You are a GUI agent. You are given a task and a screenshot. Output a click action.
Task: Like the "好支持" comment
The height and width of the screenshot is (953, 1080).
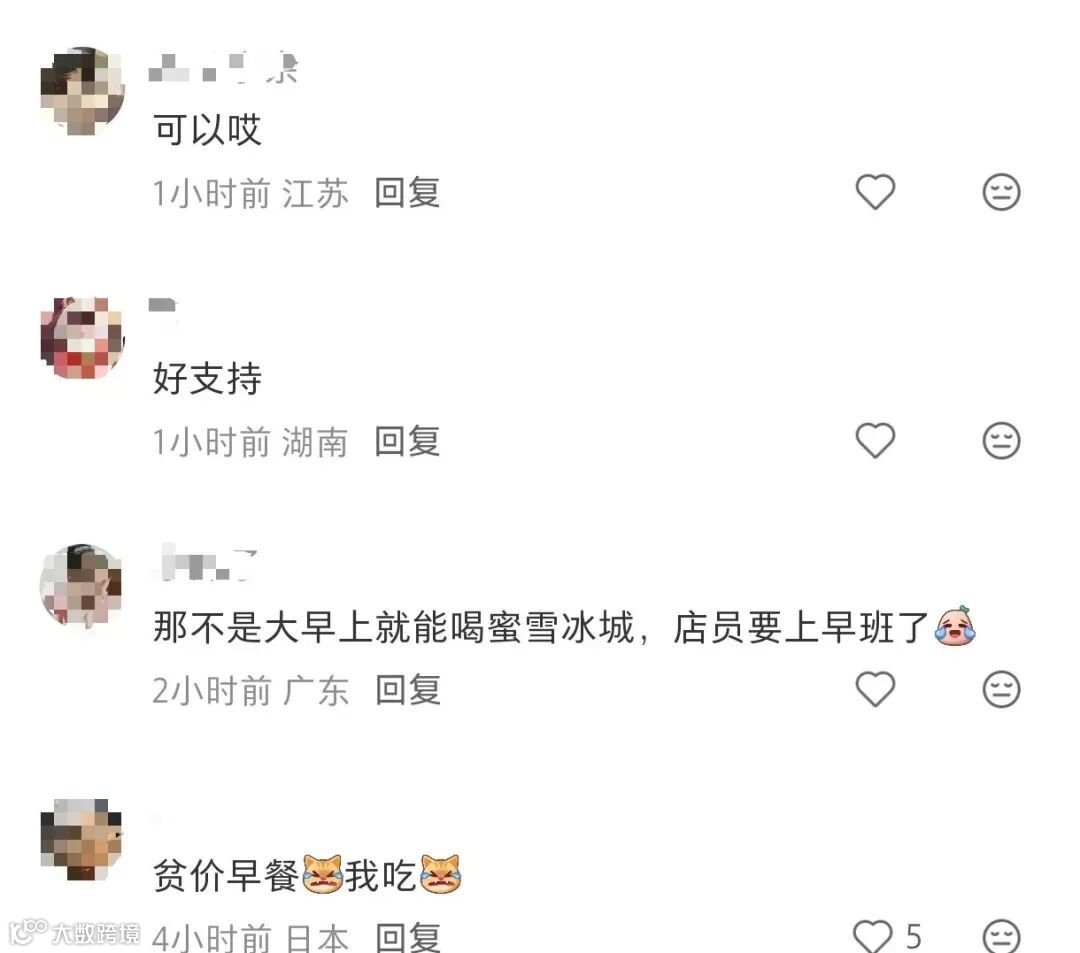[x=875, y=440]
